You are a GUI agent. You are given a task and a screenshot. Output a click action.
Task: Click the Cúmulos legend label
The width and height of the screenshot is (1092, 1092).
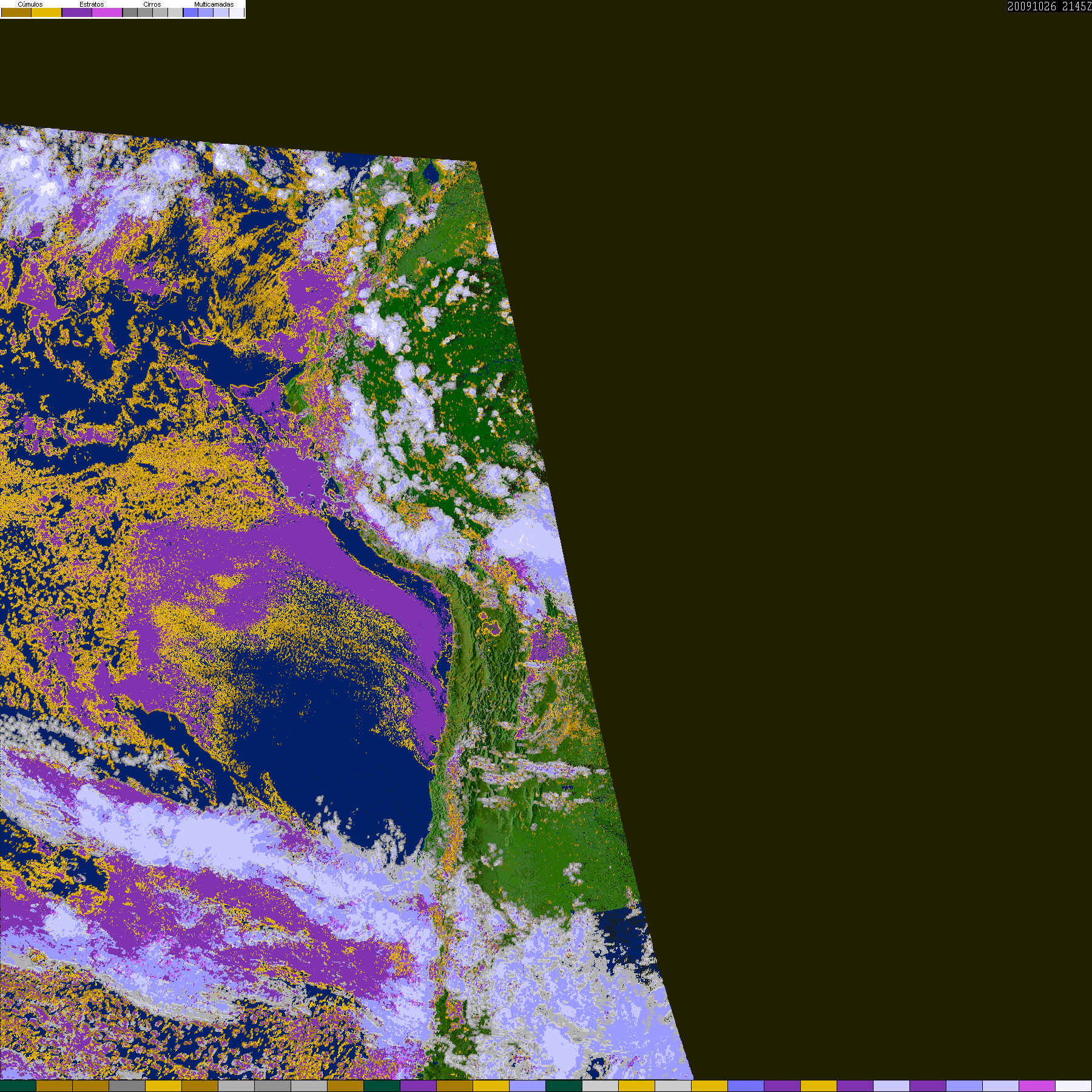[x=30, y=4]
